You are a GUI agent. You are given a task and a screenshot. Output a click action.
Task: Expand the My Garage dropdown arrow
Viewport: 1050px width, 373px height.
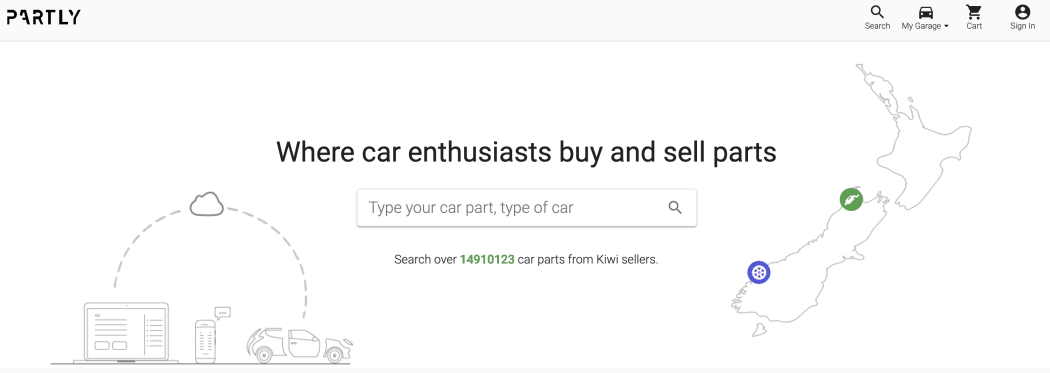[946, 27]
